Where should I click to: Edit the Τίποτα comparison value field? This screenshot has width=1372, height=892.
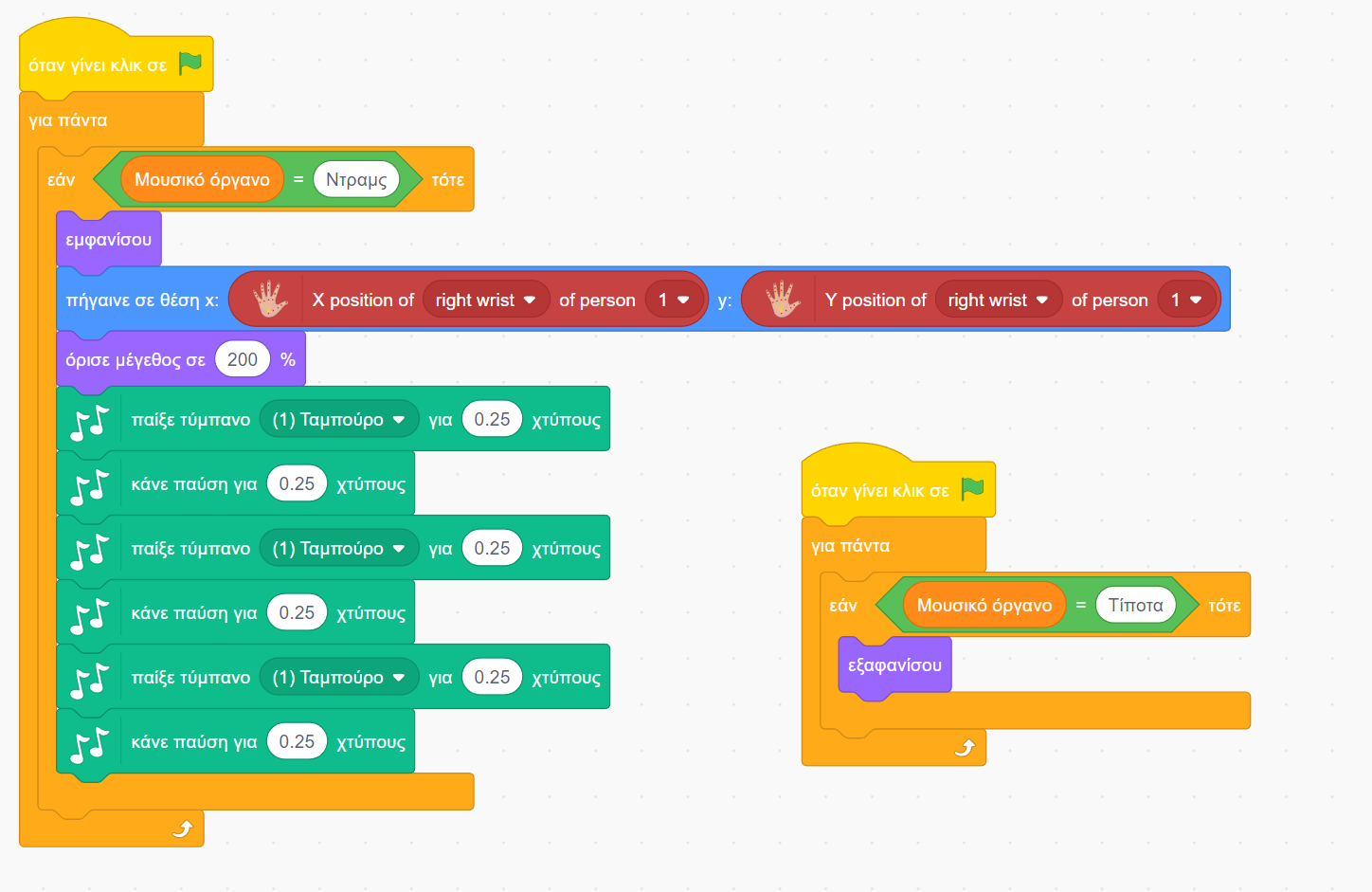(x=1135, y=605)
